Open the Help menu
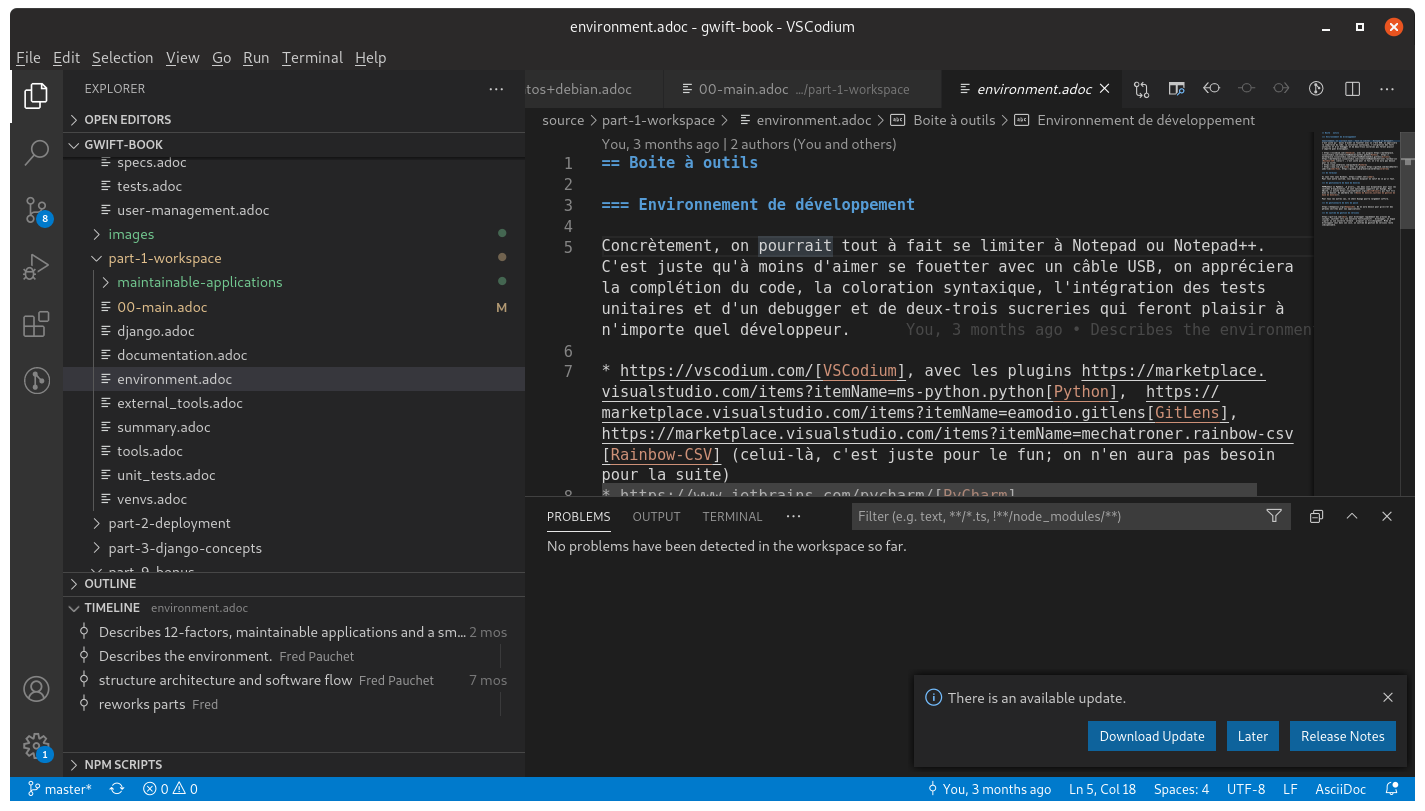The height and width of the screenshot is (811, 1425). click(370, 58)
